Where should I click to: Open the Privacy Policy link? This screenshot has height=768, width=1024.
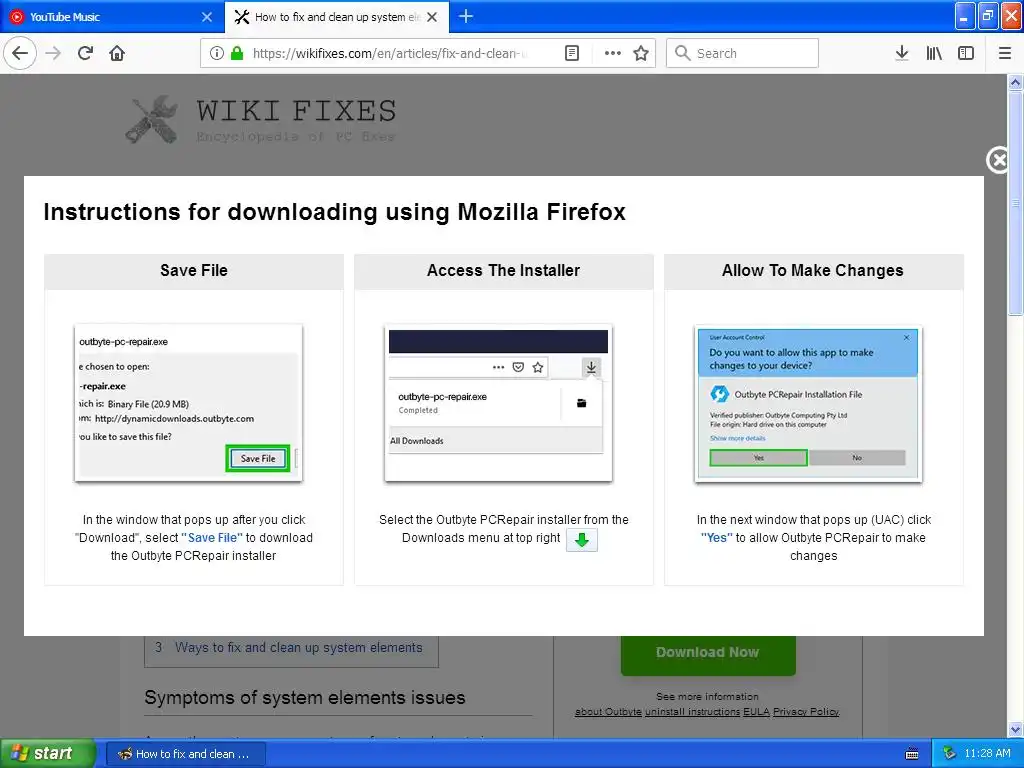806,712
